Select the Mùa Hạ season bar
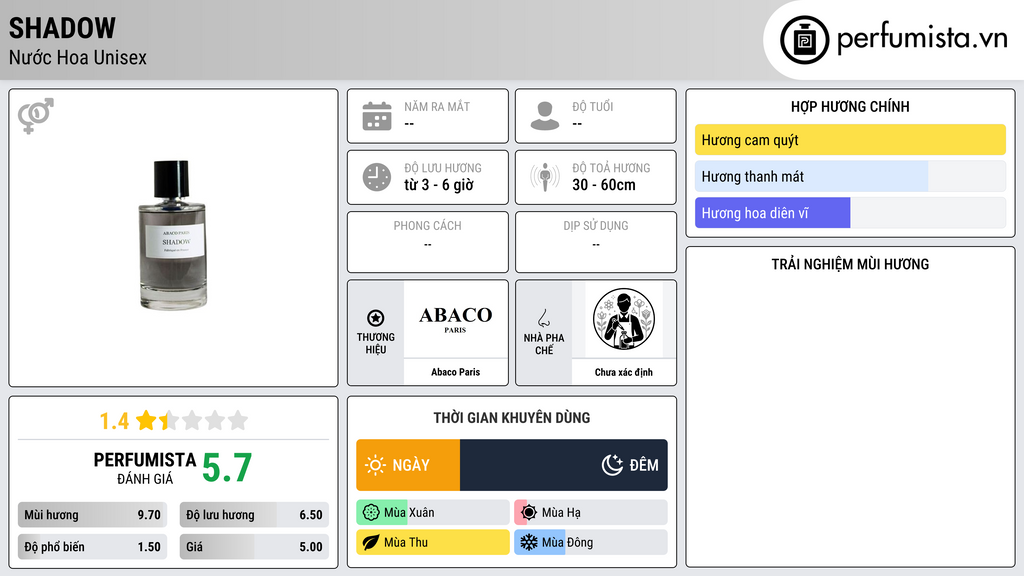Screen dimensions: 1024x576 tap(591, 513)
